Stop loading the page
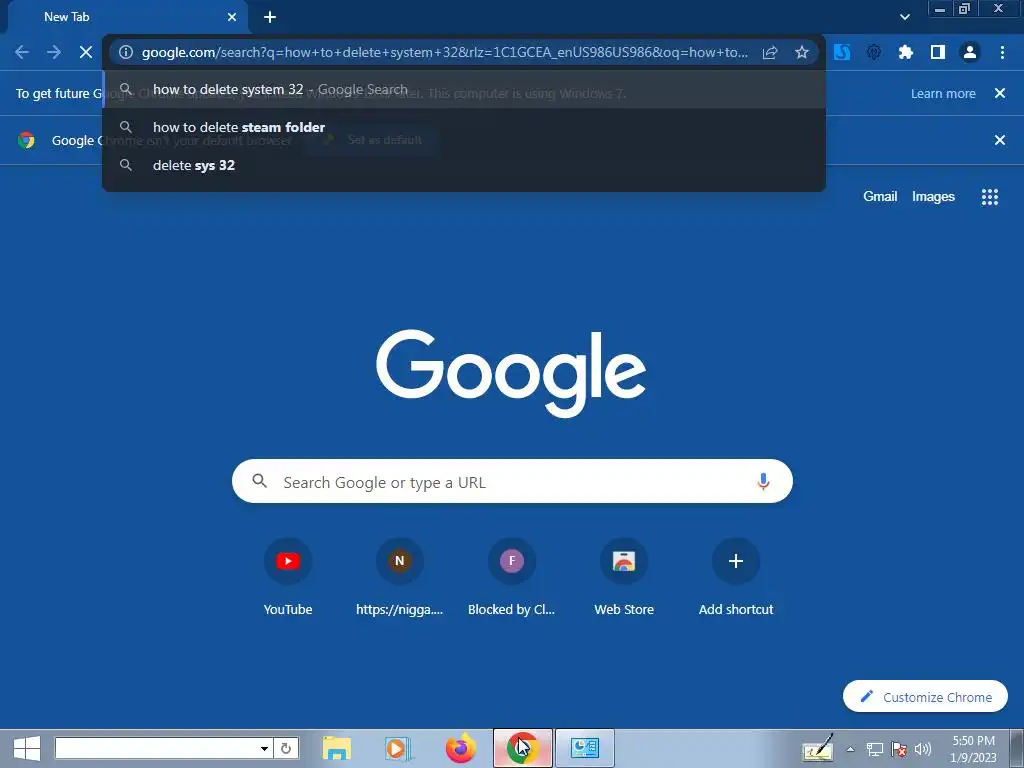Screen dimensions: 1024x768 point(86,52)
